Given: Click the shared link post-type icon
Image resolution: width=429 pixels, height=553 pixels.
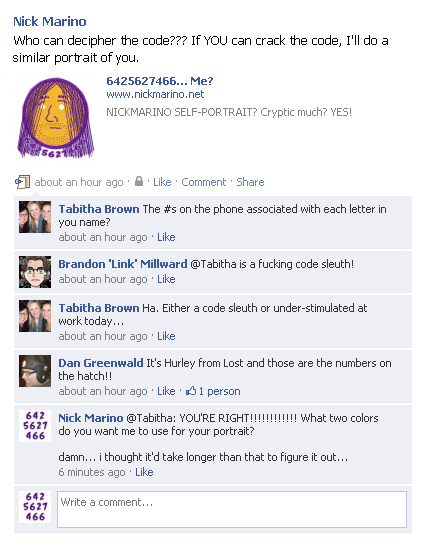Looking at the screenshot, I should point(22,182).
